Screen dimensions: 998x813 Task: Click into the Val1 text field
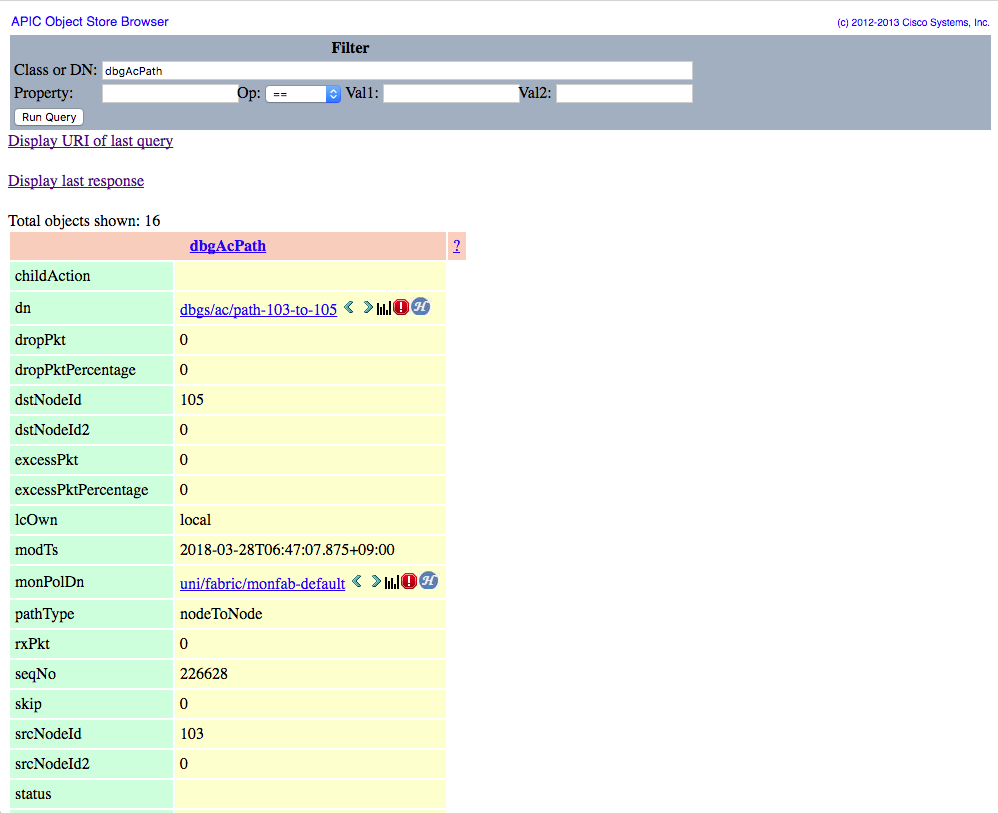pyautogui.click(x=451, y=93)
